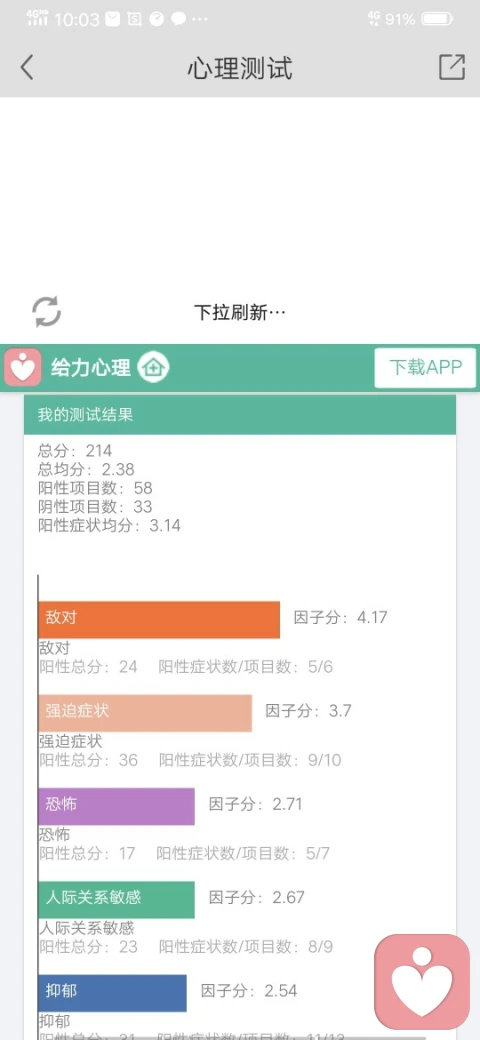Screen dimensions: 480x1040
Task: Tap the pink heart logo beside 给力心理
Action: [23, 367]
